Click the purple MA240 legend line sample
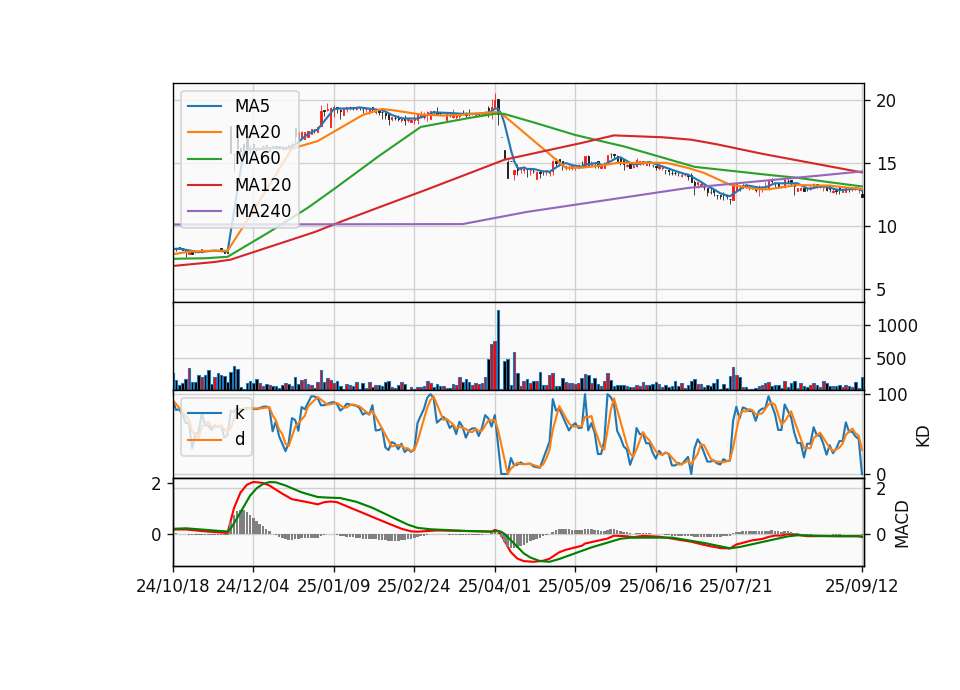The height and width of the screenshot is (690, 960). pyautogui.click(x=204, y=211)
